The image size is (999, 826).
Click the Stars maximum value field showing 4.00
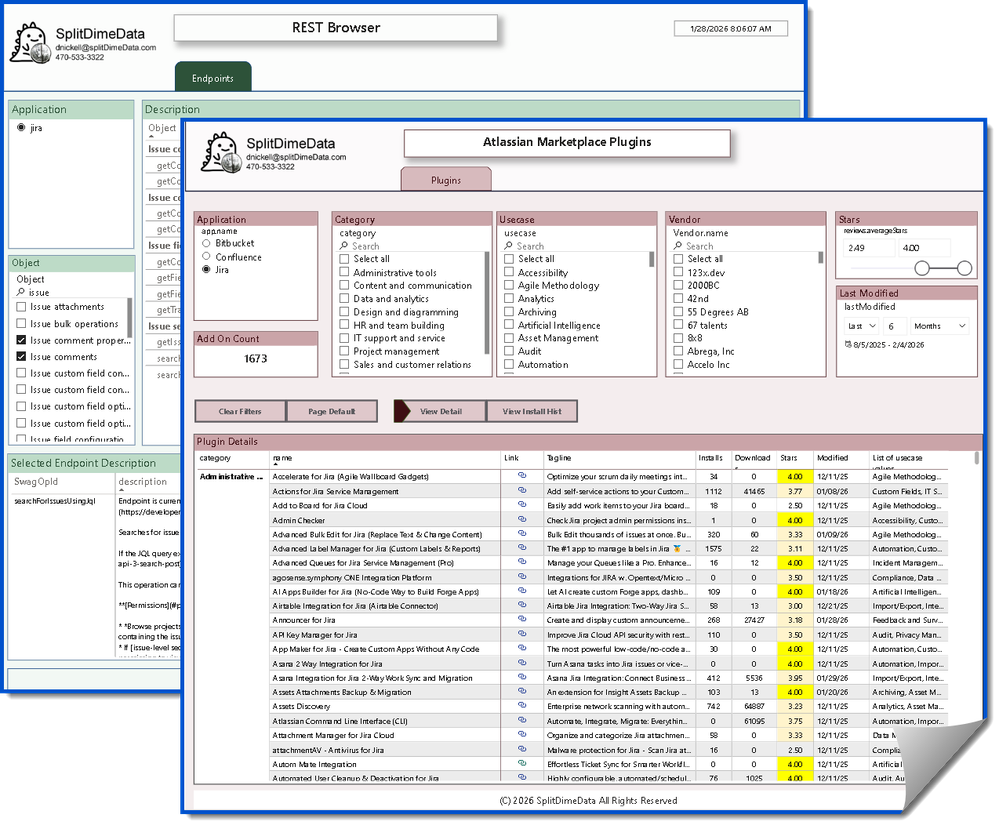[x=924, y=248]
